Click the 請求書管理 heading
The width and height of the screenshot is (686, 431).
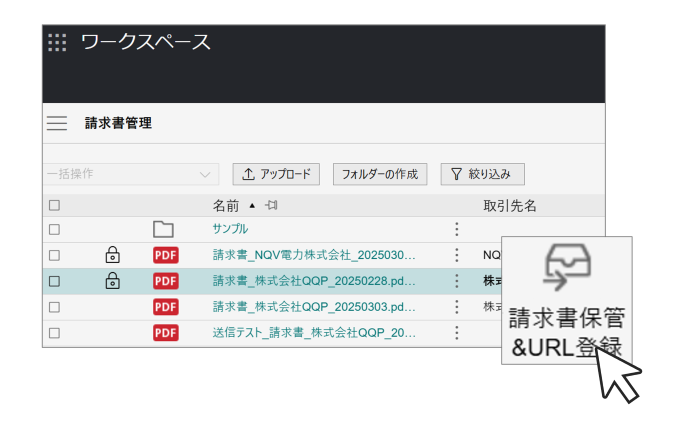click(118, 123)
